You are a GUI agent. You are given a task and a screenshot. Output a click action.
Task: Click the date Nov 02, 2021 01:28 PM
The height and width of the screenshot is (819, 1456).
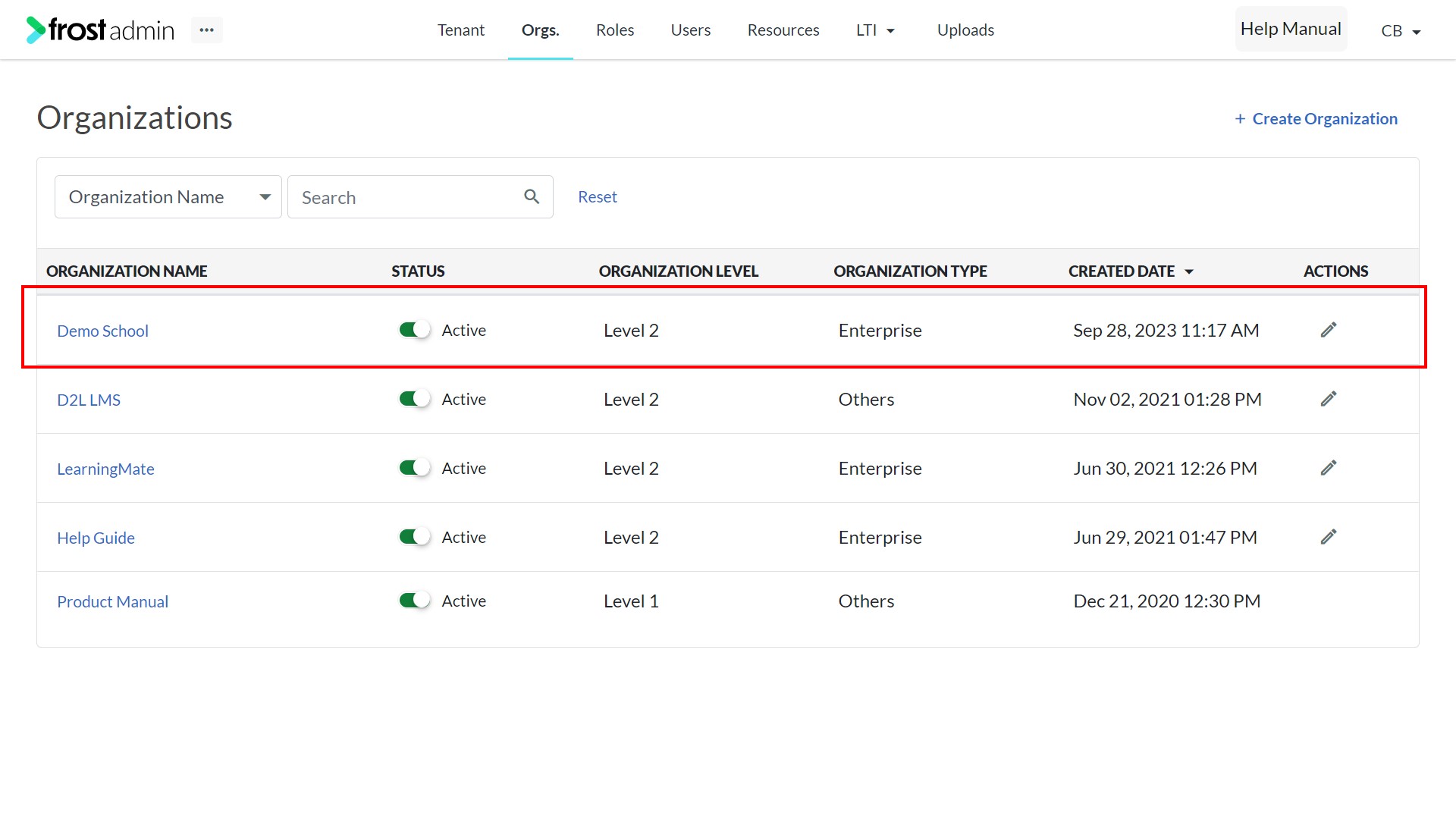point(1167,400)
